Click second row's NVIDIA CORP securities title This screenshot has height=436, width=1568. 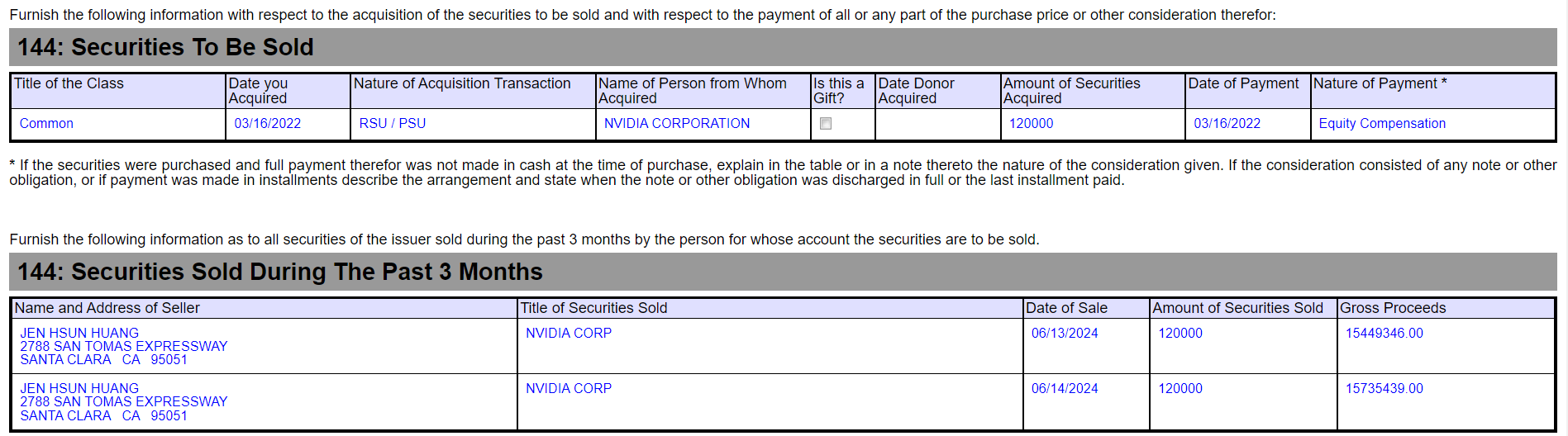tap(569, 389)
